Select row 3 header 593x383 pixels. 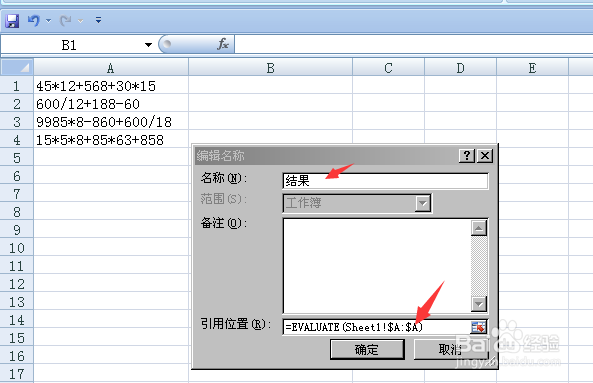17,122
